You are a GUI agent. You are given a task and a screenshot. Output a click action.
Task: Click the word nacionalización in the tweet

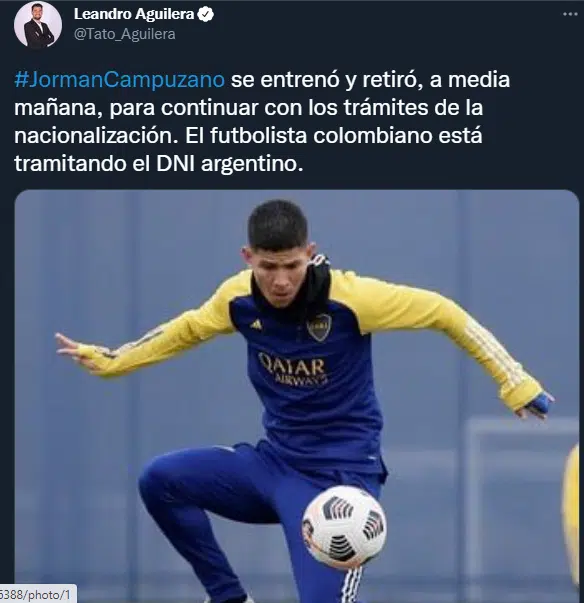coord(96,135)
